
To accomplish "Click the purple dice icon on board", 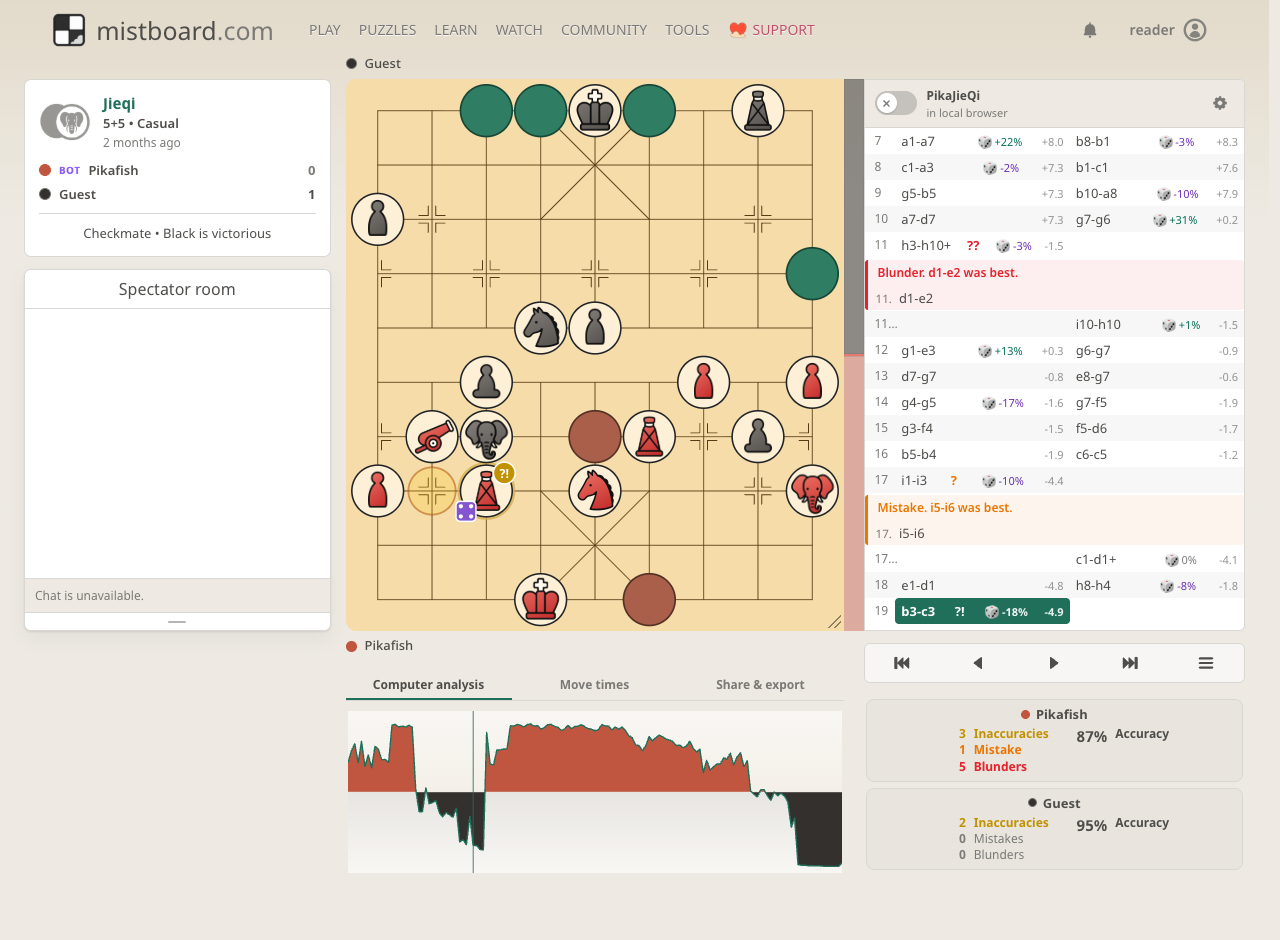I will pyautogui.click(x=466, y=512).
